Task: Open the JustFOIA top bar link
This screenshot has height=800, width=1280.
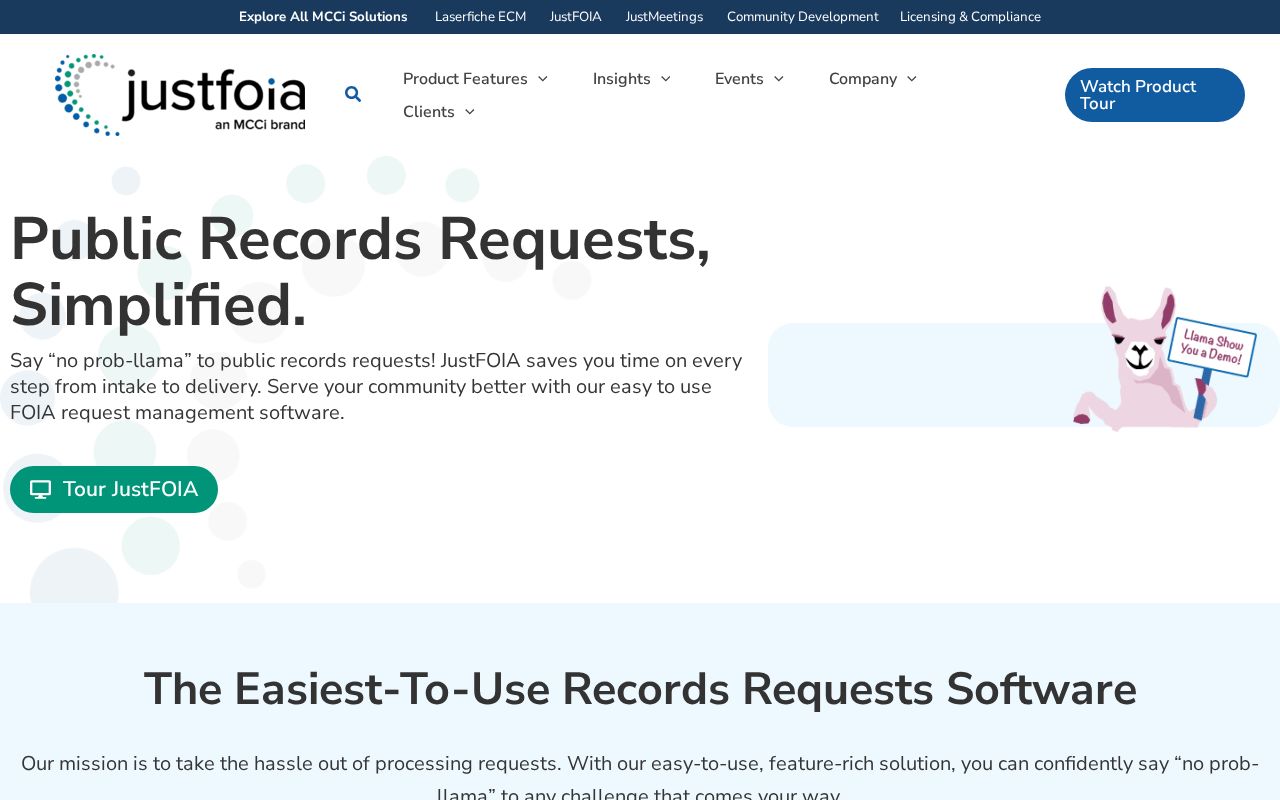Action: (576, 17)
